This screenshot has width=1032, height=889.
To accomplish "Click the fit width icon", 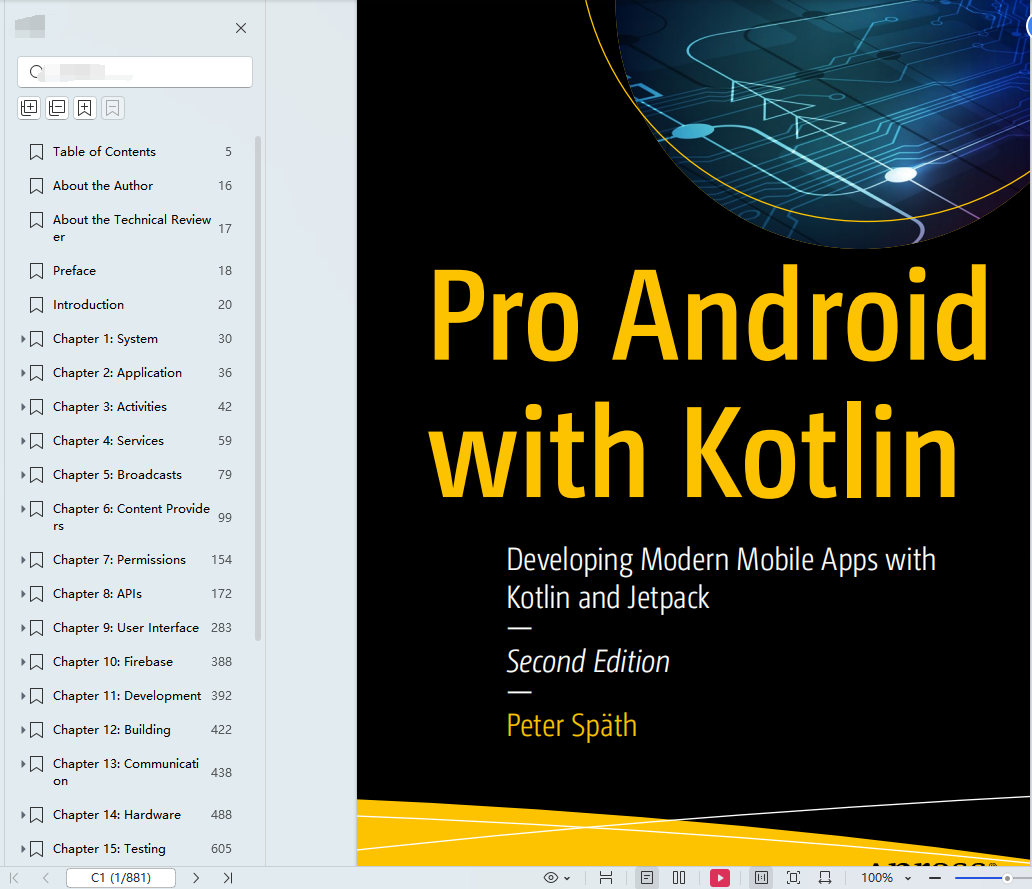I will pos(606,878).
